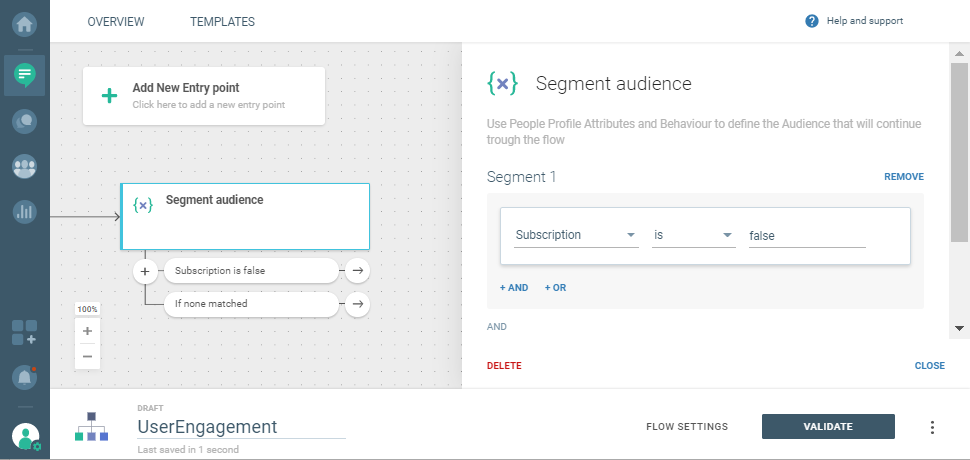Image resolution: width=970 pixels, height=460 pixels.
Task: Click the arrow next to 'If none matched'
Action: (x=357, y=304)
